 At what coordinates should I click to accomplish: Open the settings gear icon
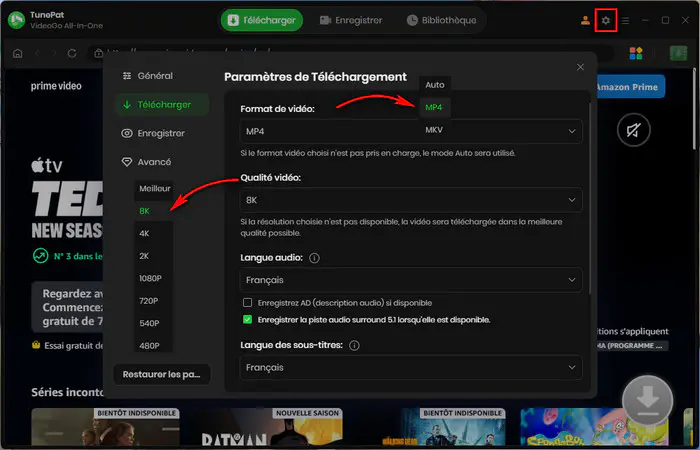coord(605,21)
